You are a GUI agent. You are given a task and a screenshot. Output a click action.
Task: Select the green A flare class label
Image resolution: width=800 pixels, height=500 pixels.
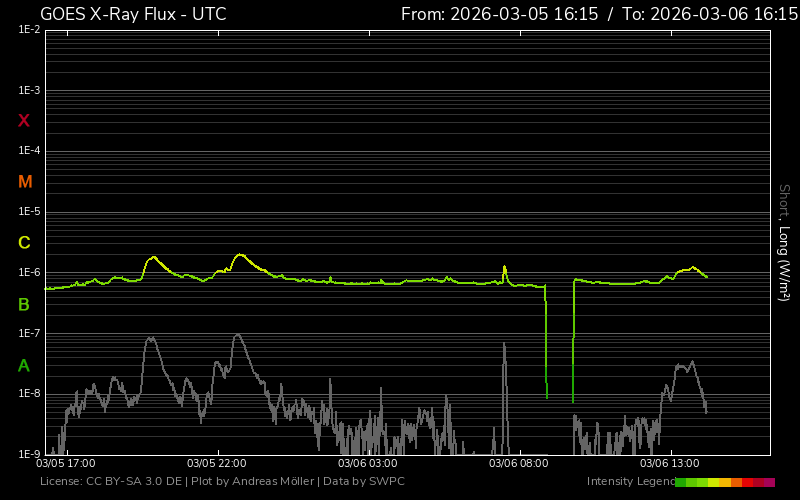click(24, 365)
